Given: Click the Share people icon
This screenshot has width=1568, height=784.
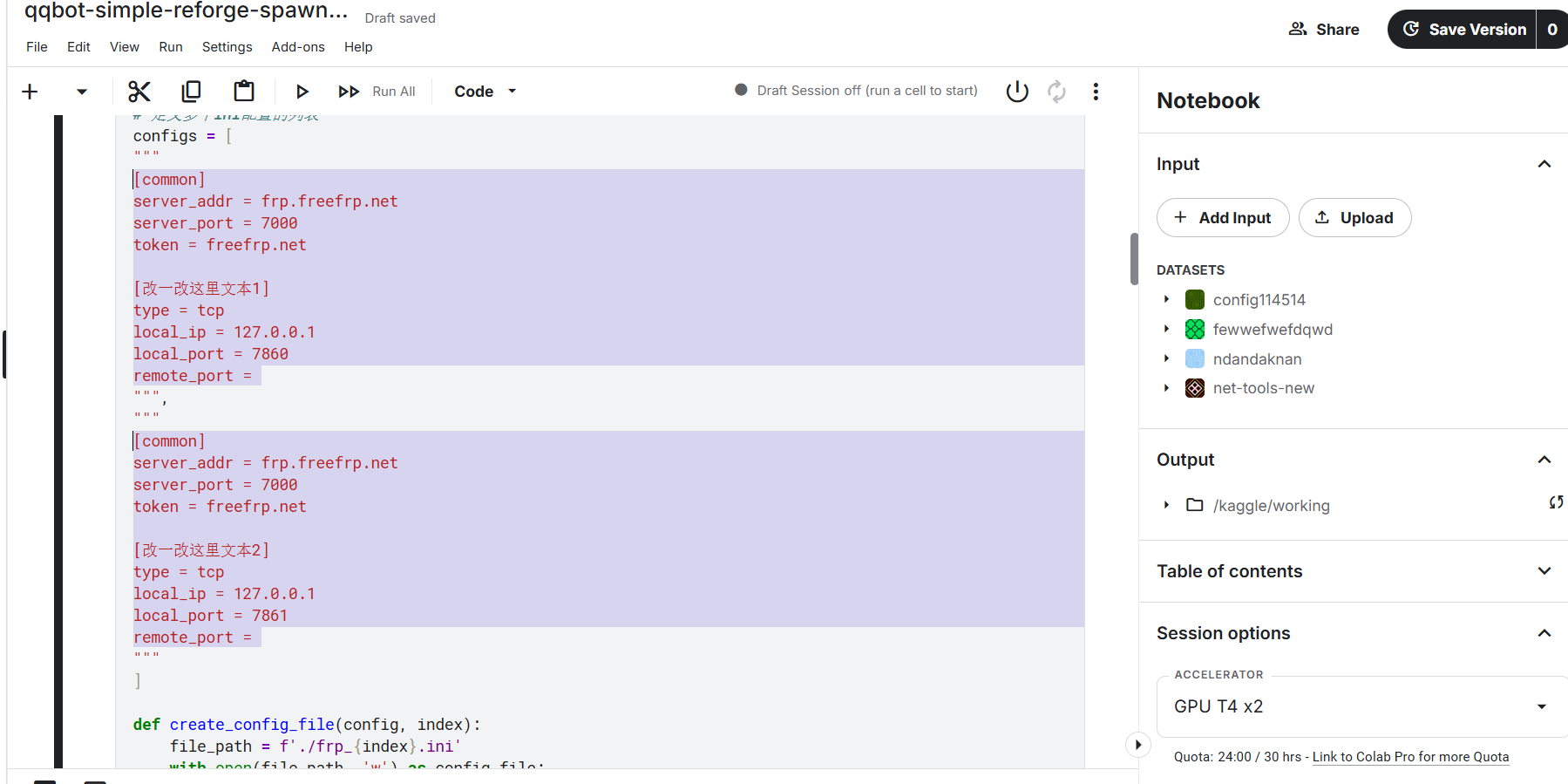Looking at the screenshot, I should (1298, 29).
